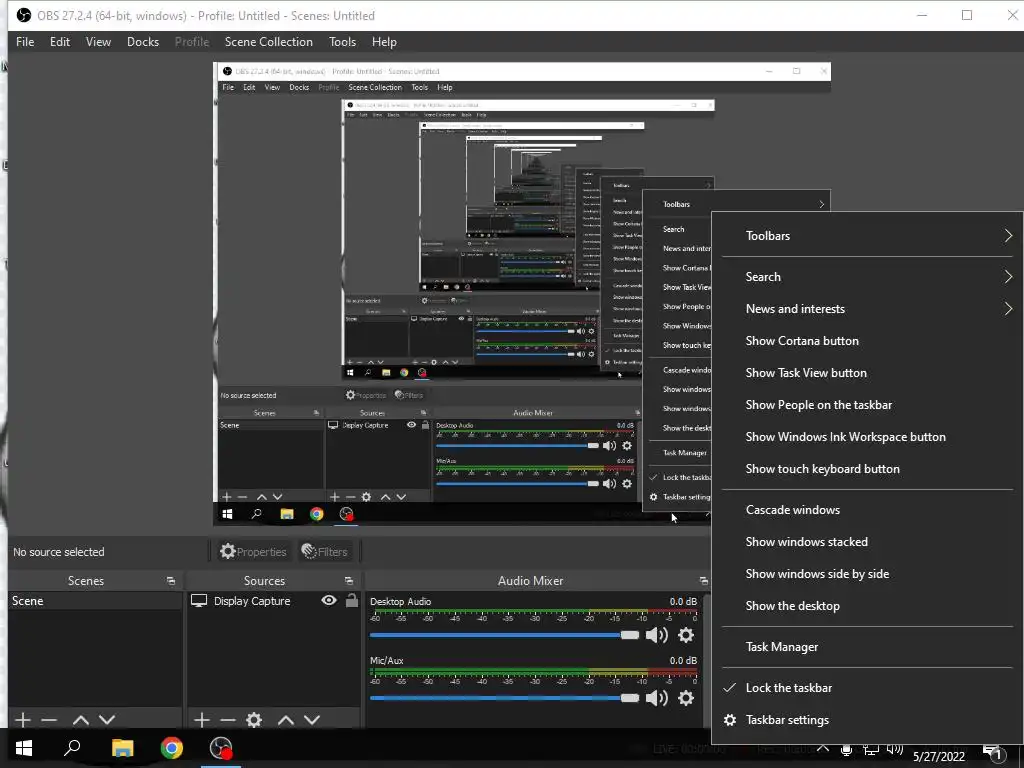Pop out the Scenes dock icon

pos(171,581)
